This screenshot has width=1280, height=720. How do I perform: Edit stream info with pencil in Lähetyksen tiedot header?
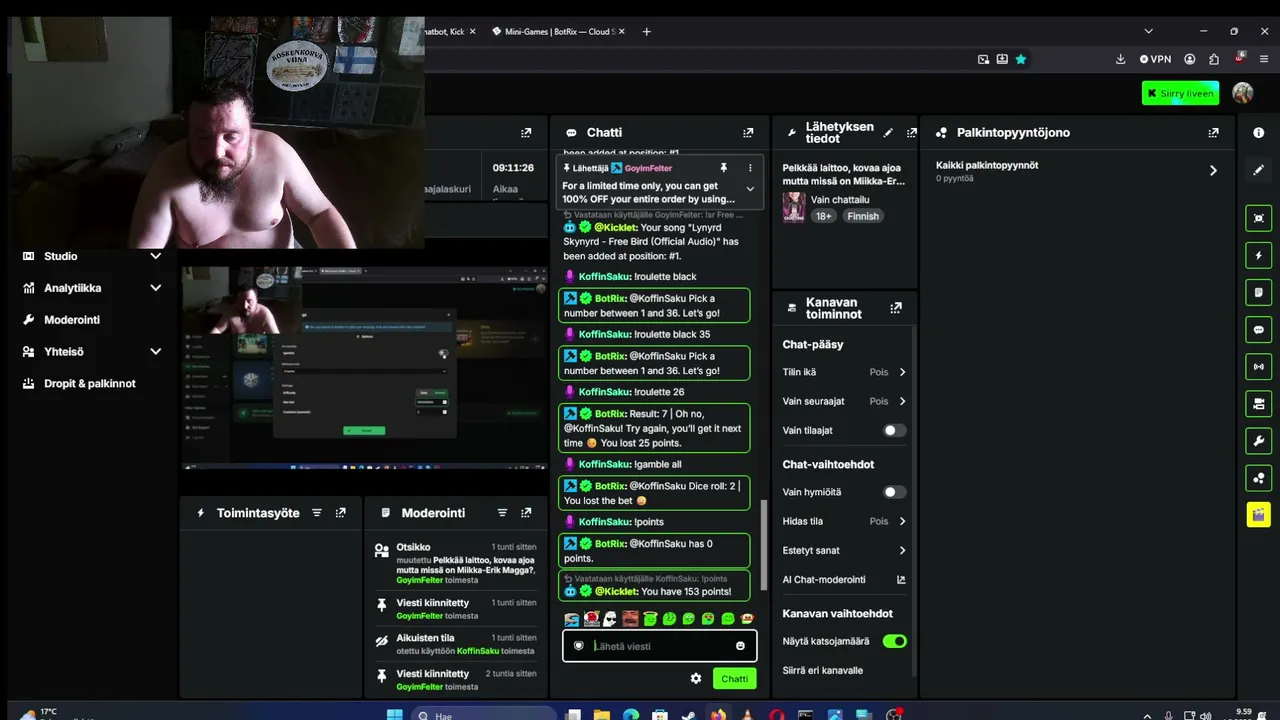point(888,132)
